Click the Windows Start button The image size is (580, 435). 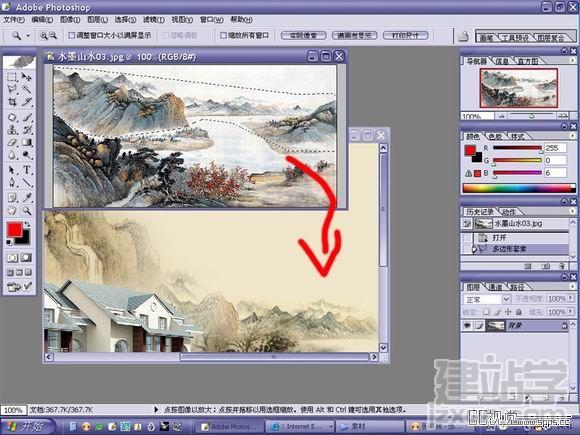(27, 427)
